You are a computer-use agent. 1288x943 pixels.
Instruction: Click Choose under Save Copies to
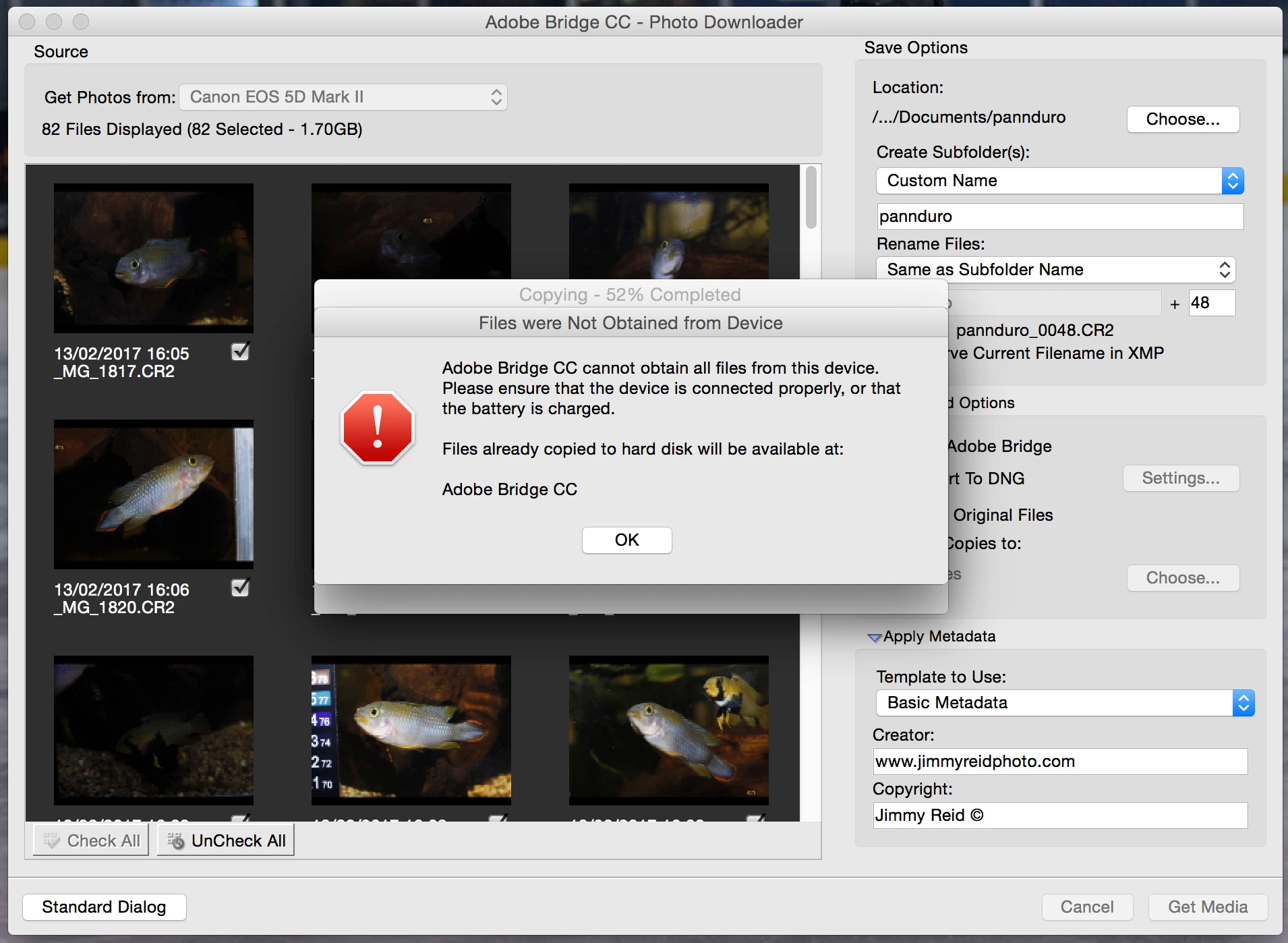tap(1183, 578)
